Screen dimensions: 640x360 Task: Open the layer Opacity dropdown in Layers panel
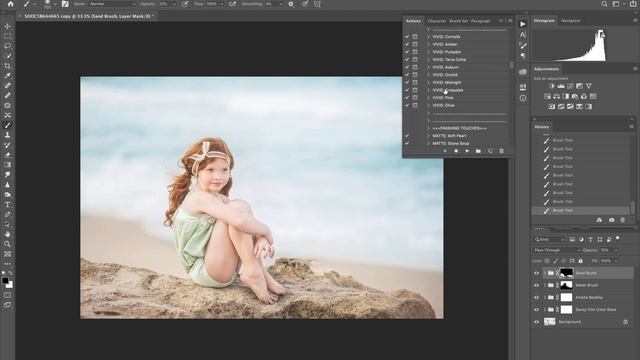coord(616,250)
